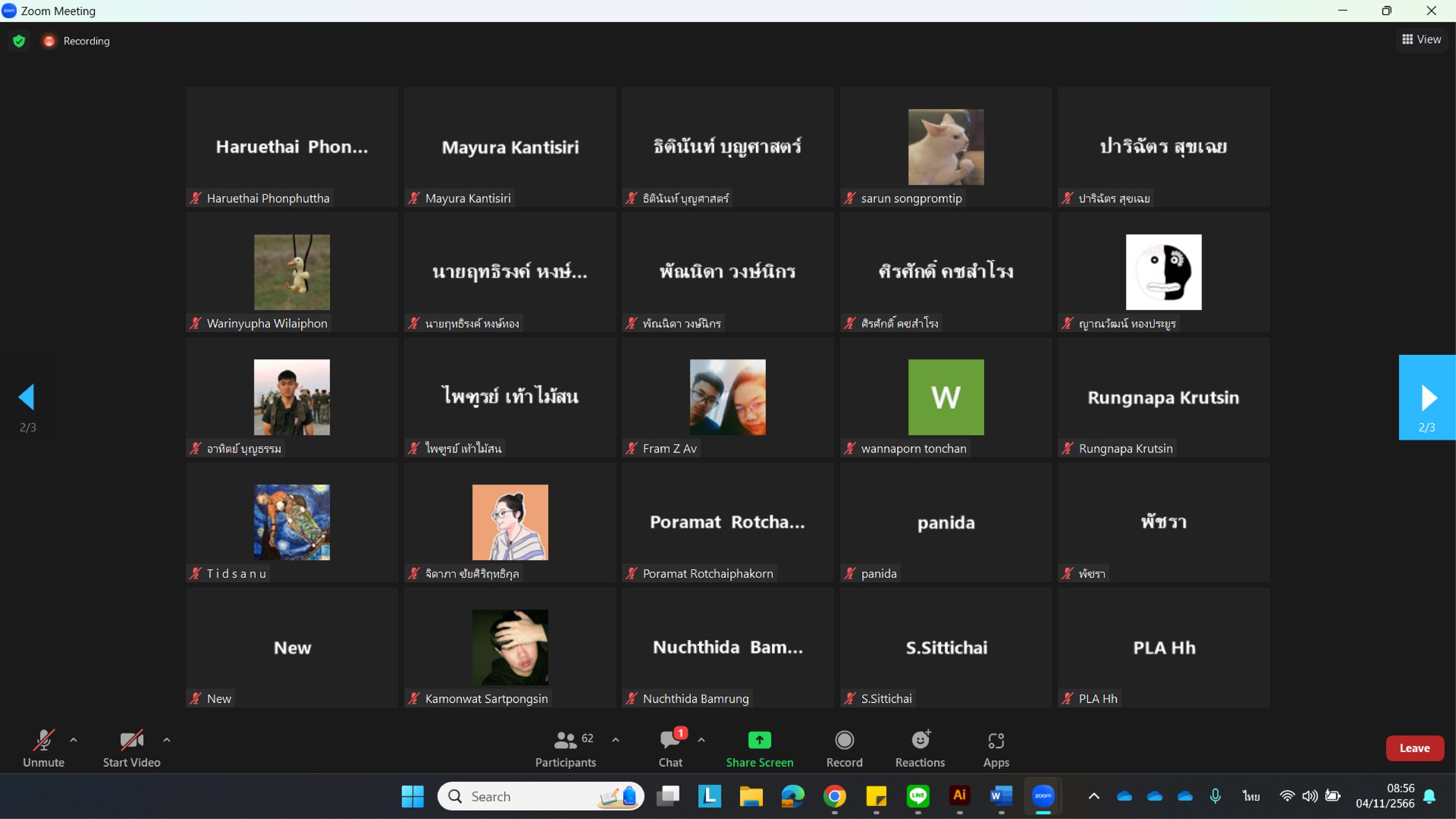Screen dimensions: 1456x819
Task: Open the LINE app from the taskbar
Action: coord(918,796)
